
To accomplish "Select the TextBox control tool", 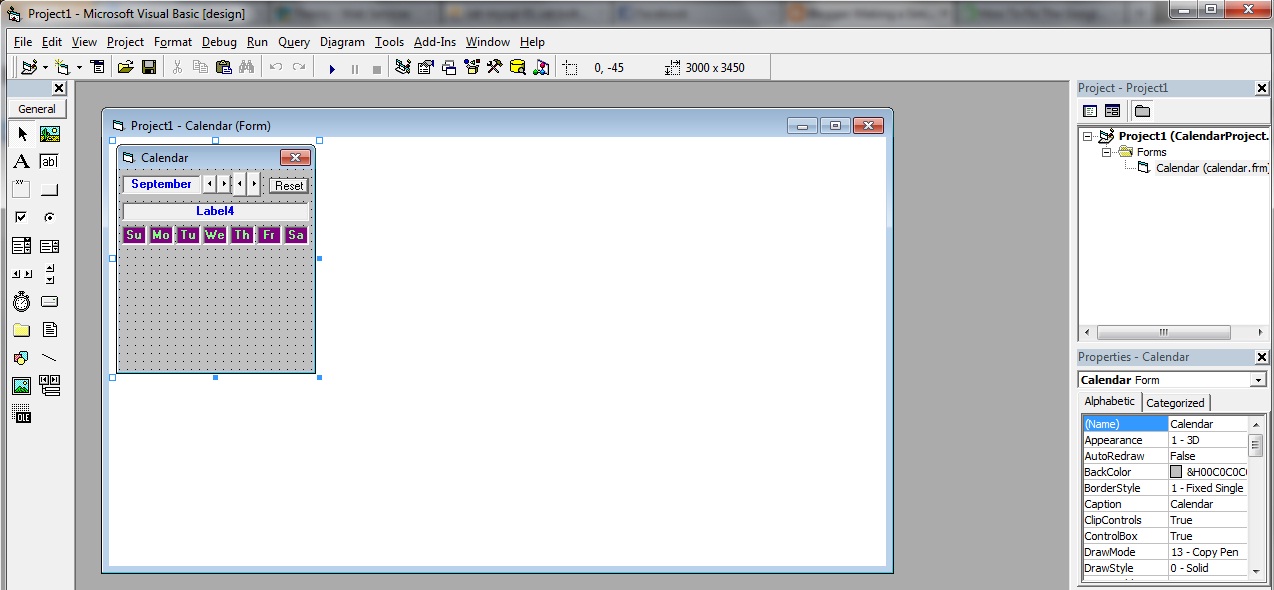I will click(48, 161).
